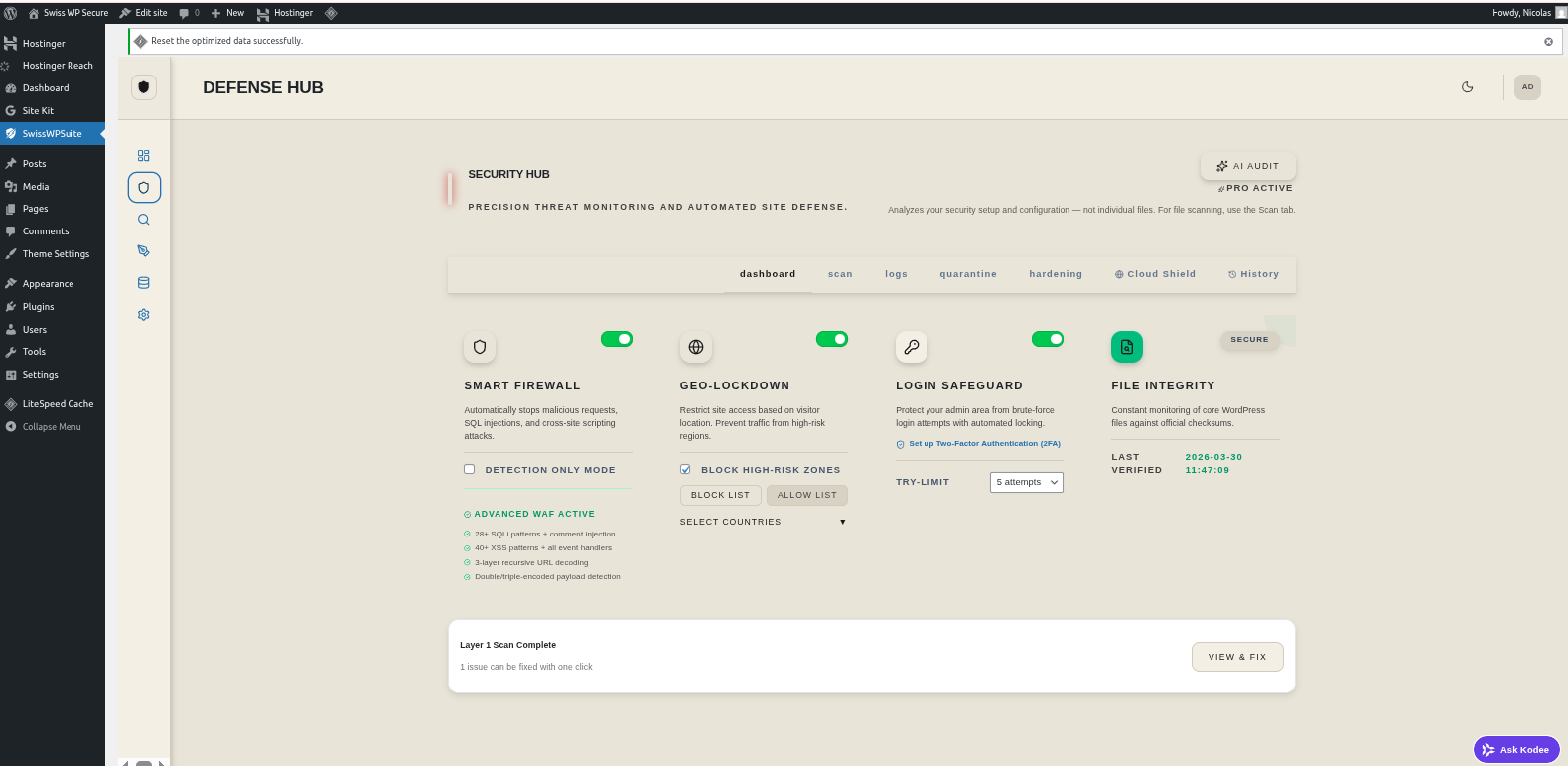This screenshot has height=766, width=1568.
Task: Open the hardening tab
Action: click(x=1055, y=274)
